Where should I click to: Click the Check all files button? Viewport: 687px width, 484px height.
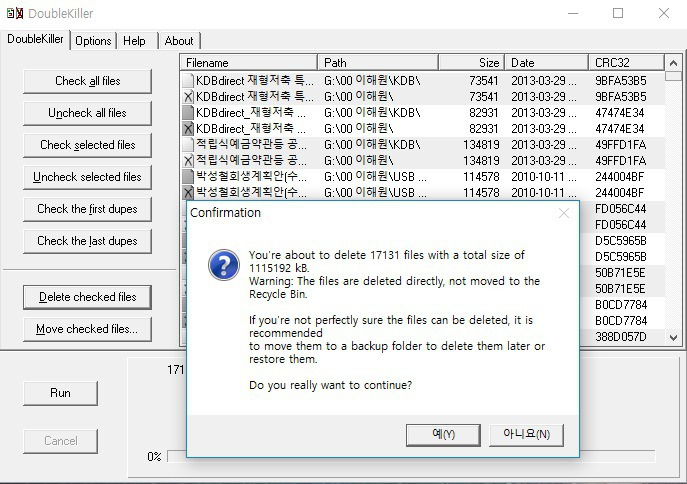pyautogui.click(x=88, y=81)
